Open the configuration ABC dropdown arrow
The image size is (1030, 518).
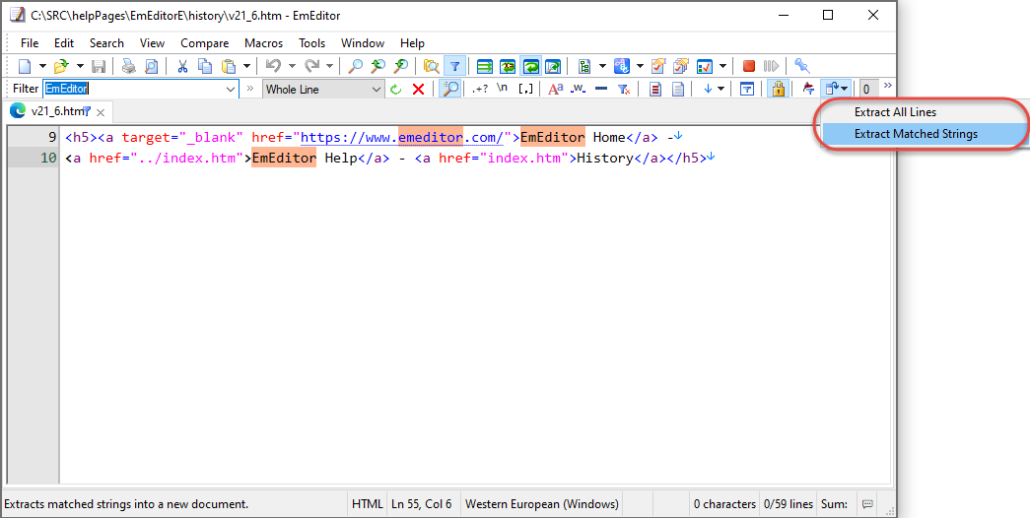click(x=640, y=66)
